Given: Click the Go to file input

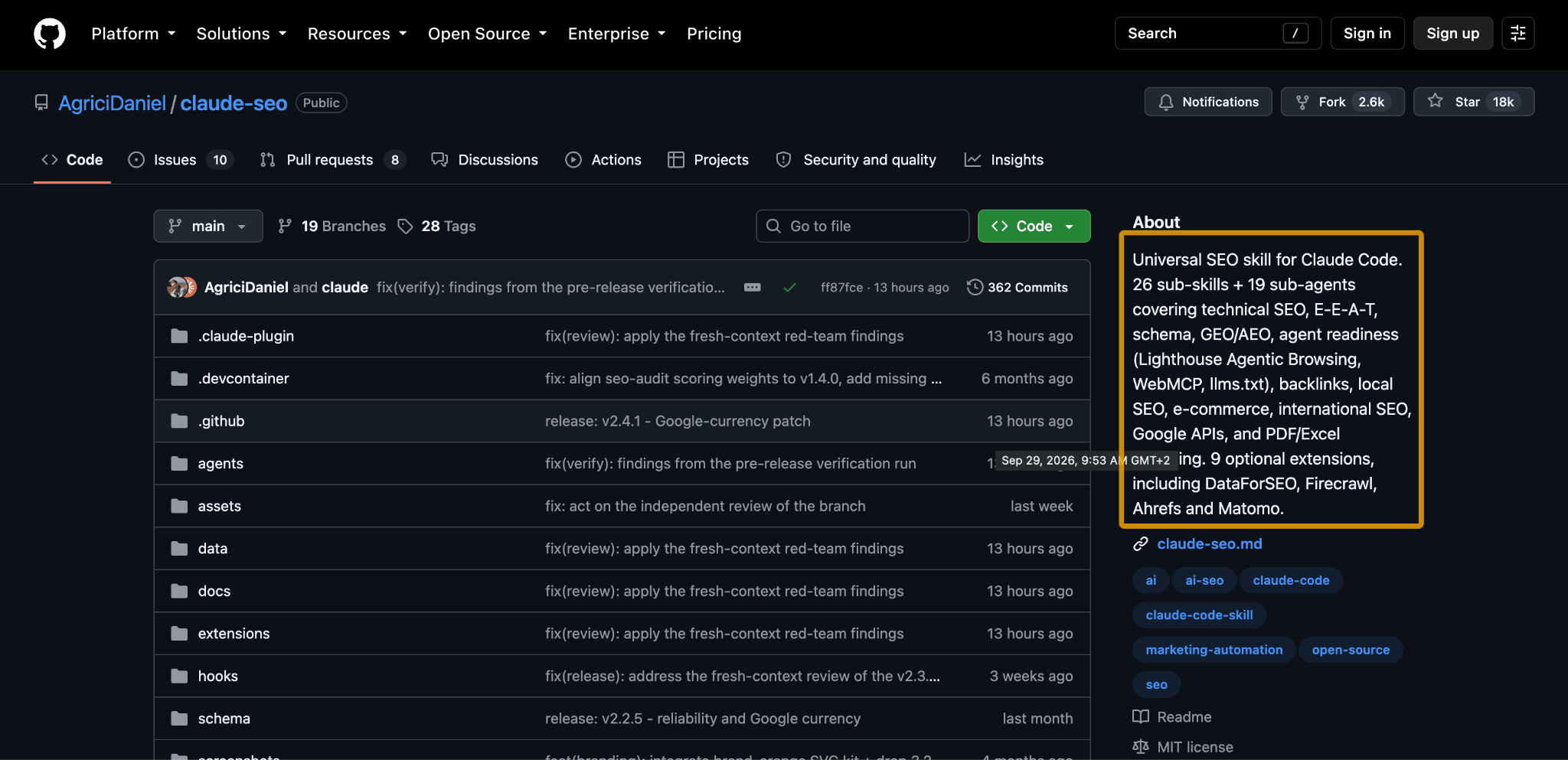Looking at the screenshot, I should [863, 227].
